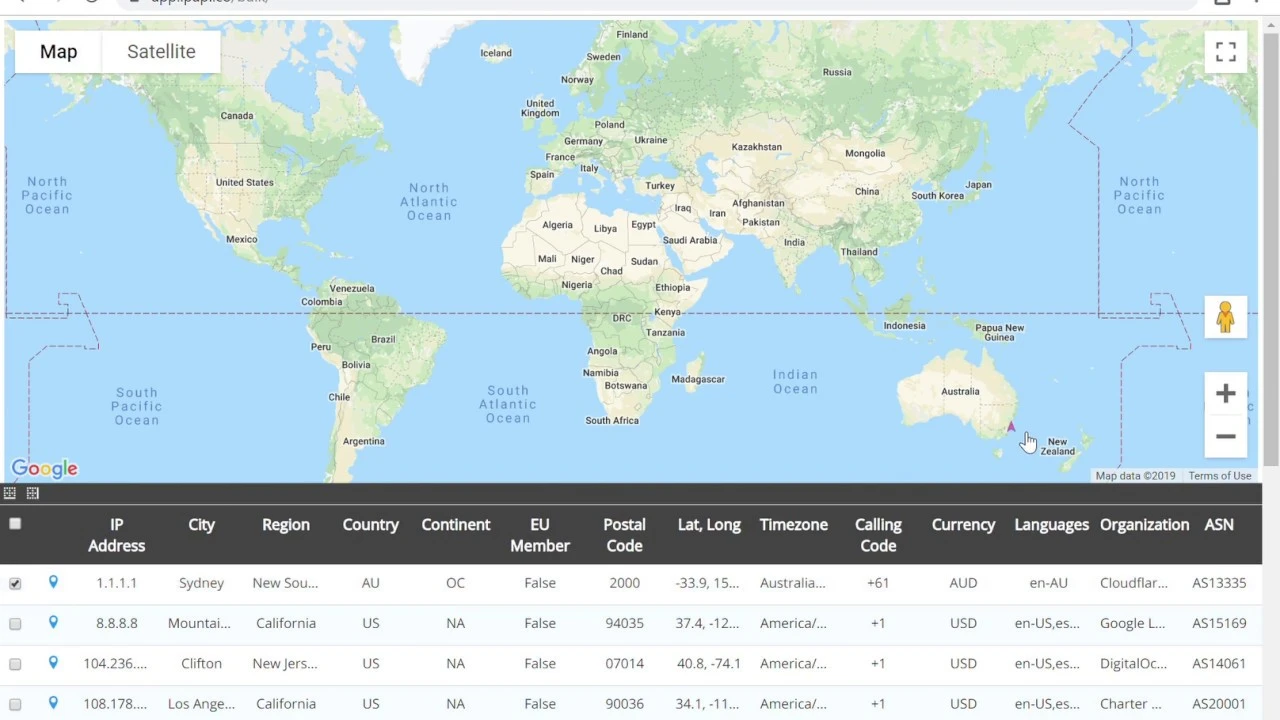Click the map pin in the Clifton row
The width and height of the screenshot is (1280, 720).
[x=53, y=662]
